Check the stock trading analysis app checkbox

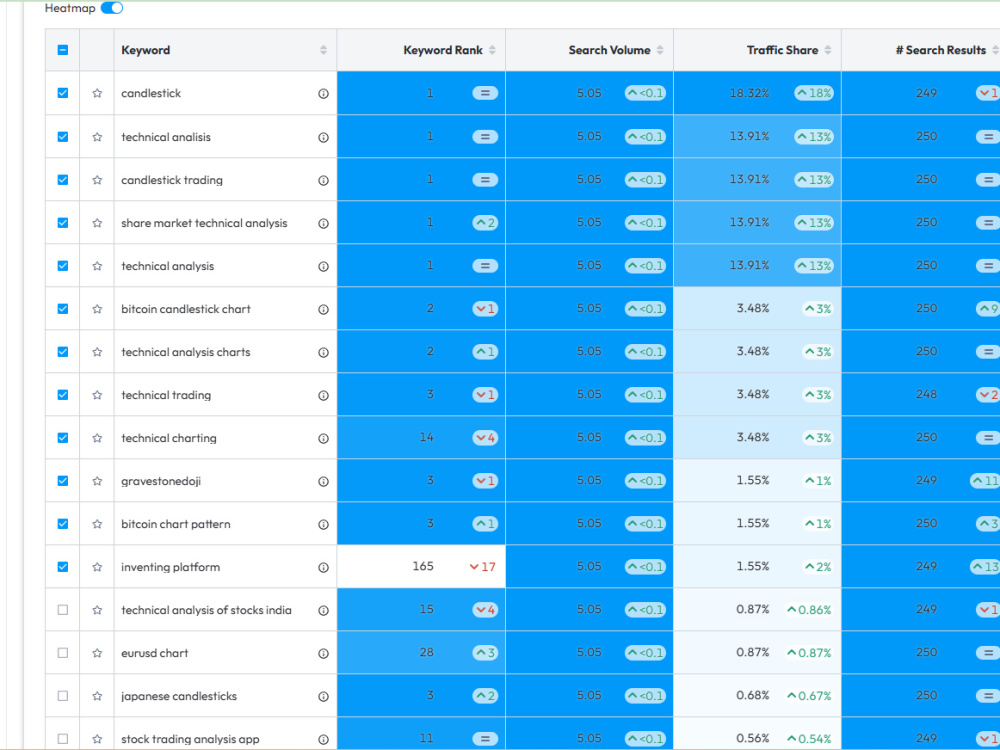point(62,739)
